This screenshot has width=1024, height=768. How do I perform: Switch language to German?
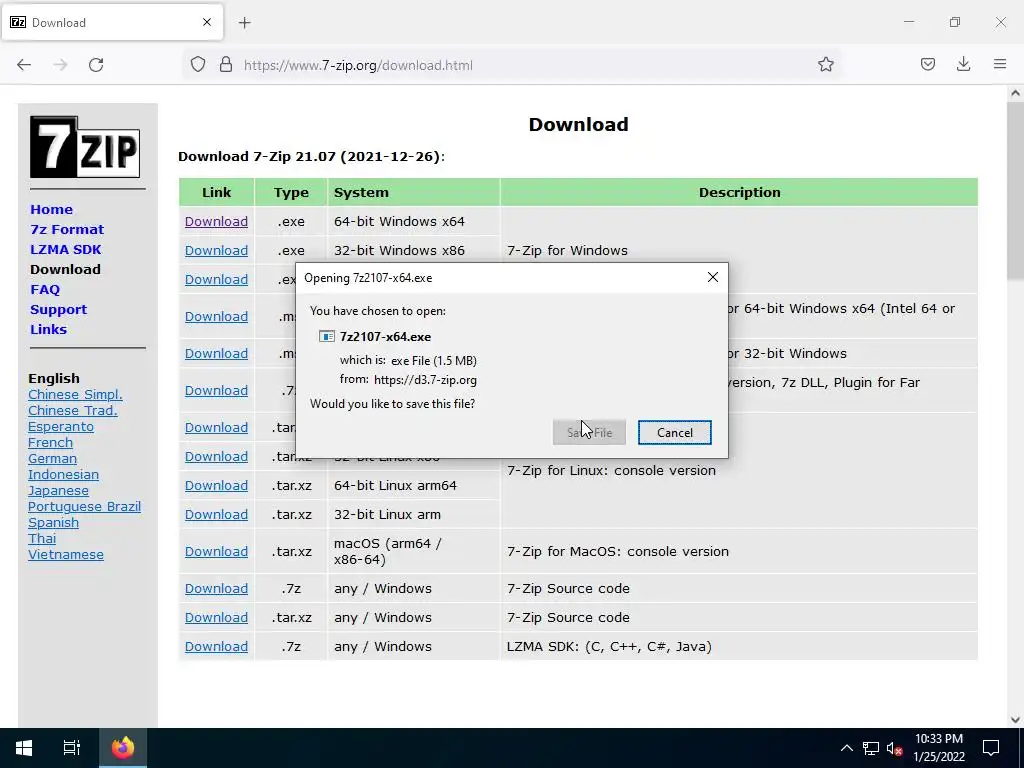(x=52, y=458)
